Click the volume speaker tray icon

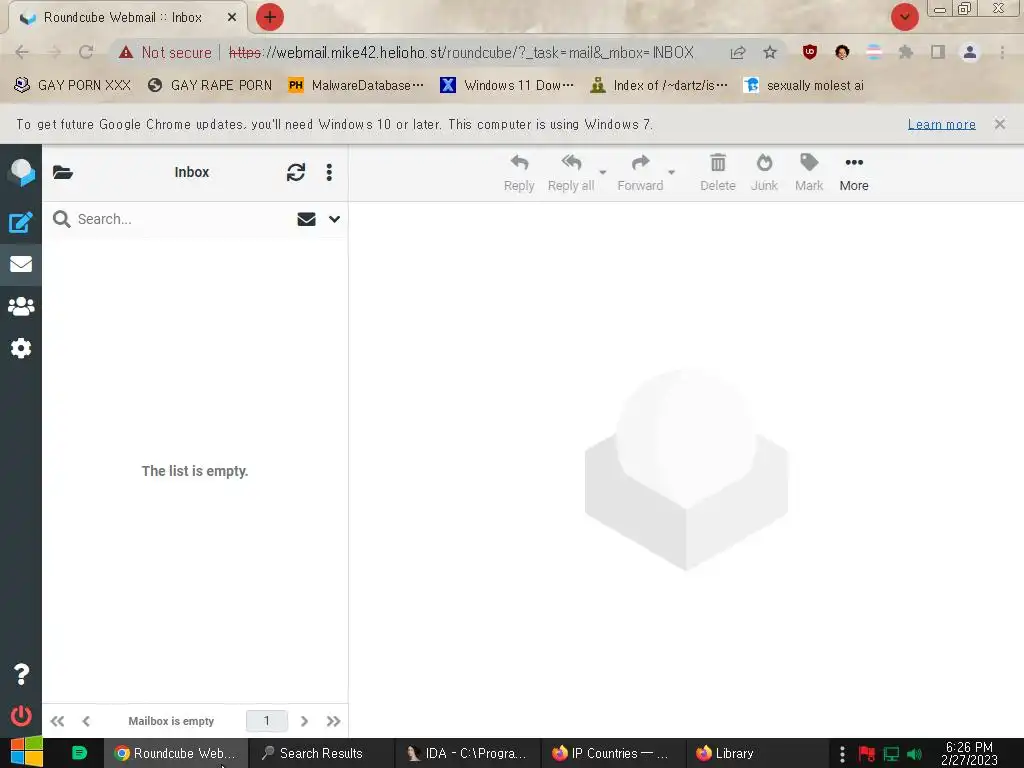(x=914, y=754)
